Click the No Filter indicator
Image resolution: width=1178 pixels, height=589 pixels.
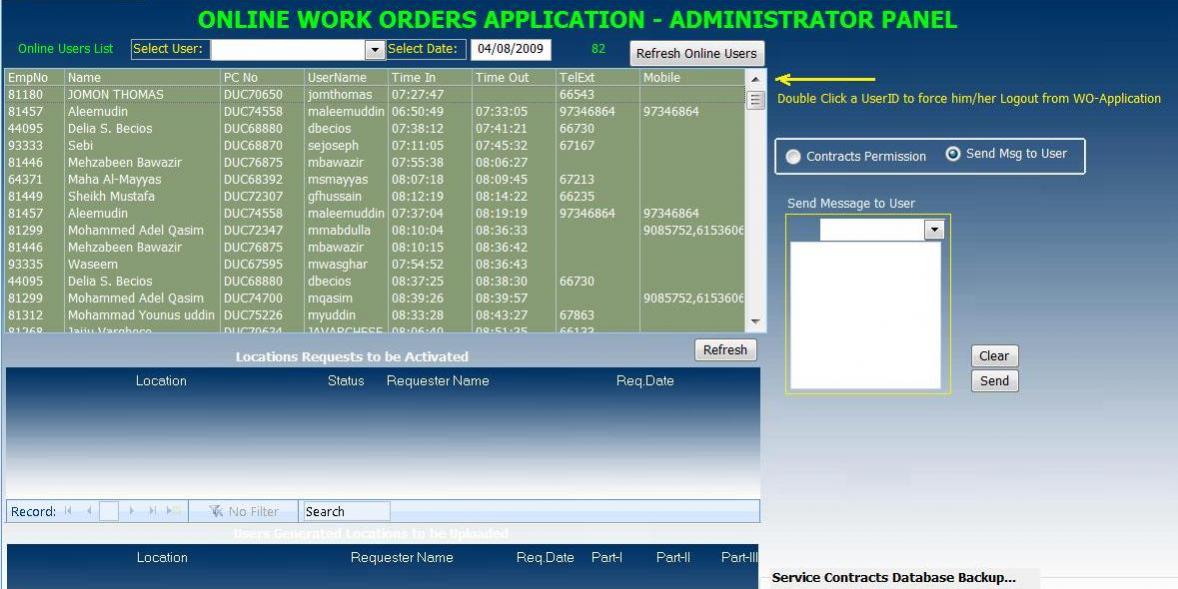244,512
